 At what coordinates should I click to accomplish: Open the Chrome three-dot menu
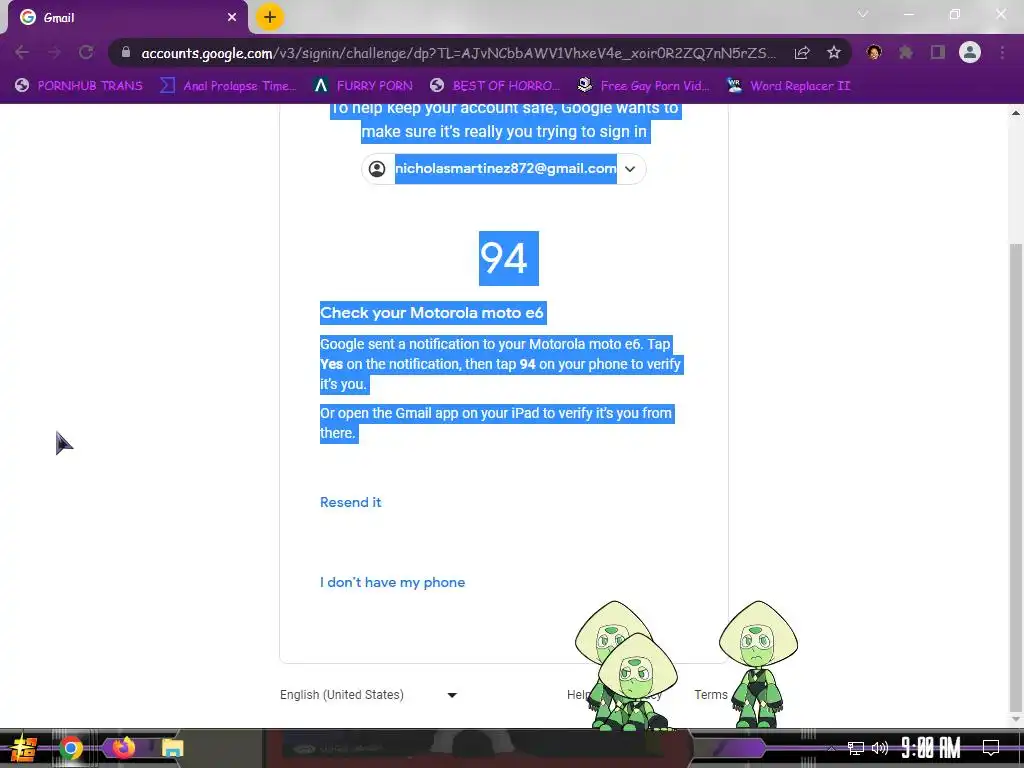click(x=1002, y=52)
